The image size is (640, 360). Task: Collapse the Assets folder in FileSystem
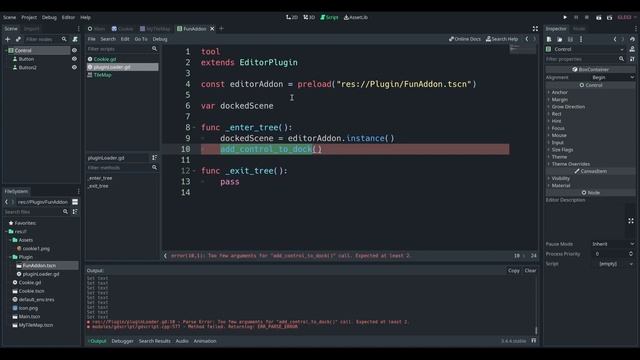point(11,240)
